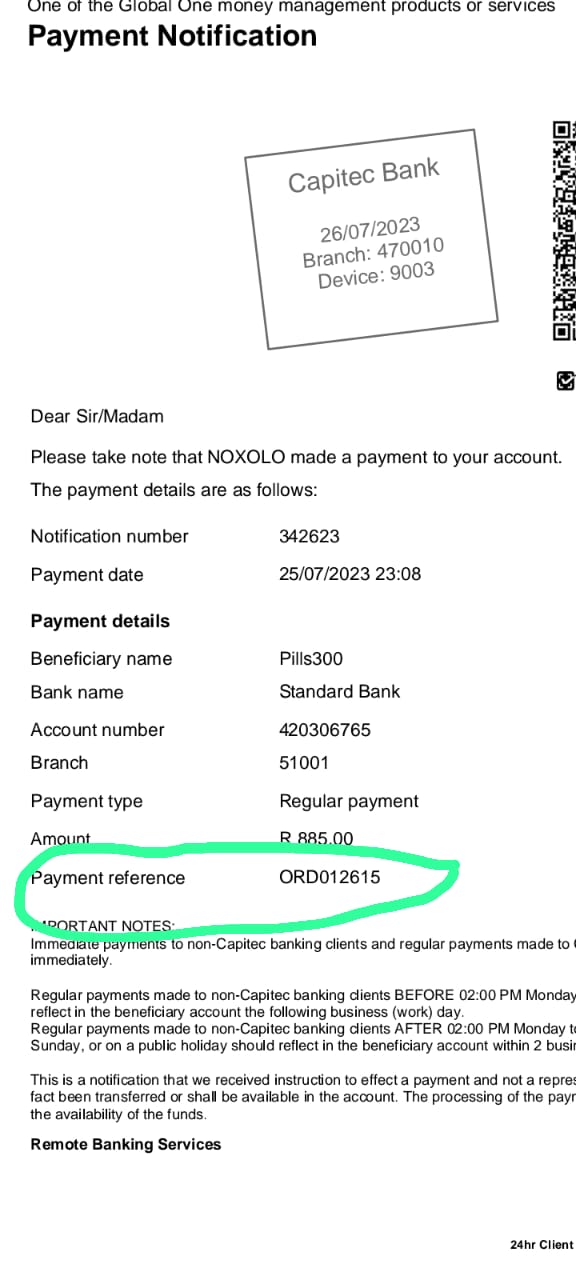Select the payment date 25/07/2023 23:08
Image resolution: width=576 pixels, height=1280 pixels.
click(350, 574)
